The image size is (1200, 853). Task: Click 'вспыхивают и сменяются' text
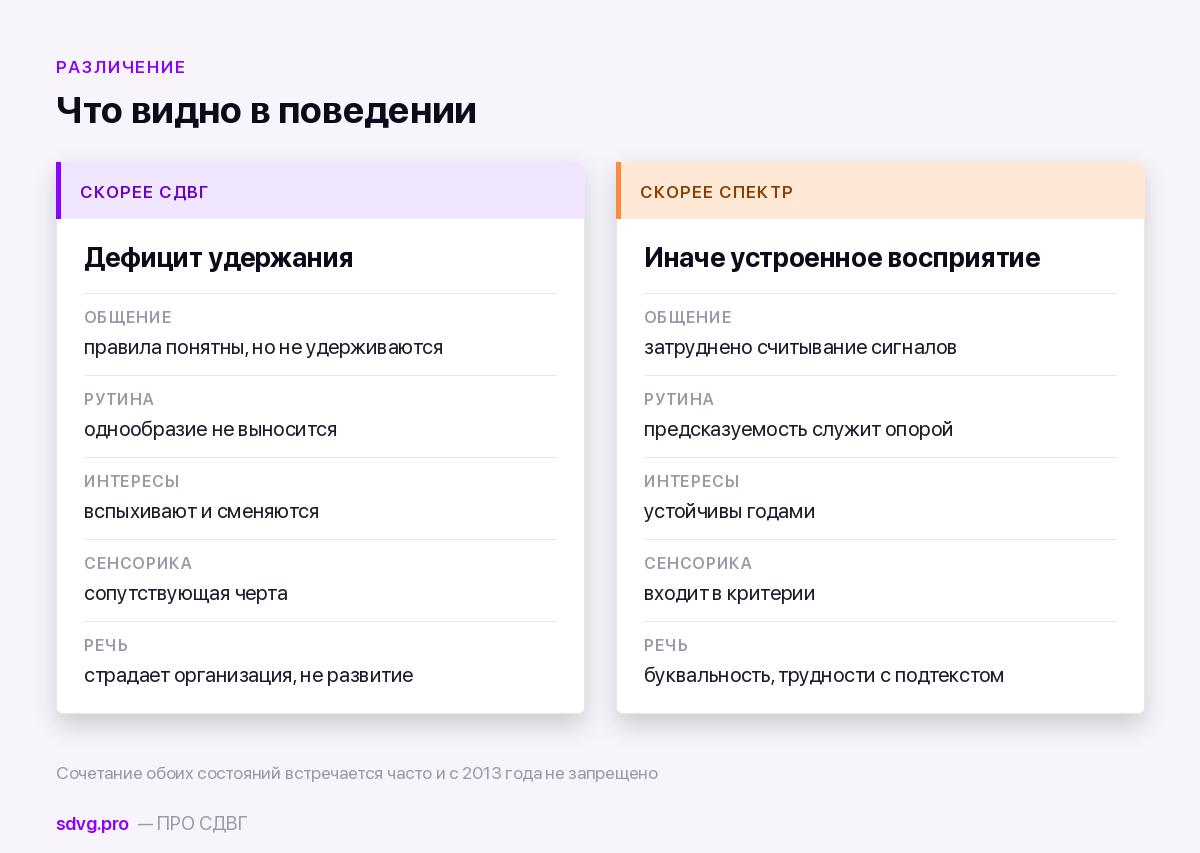[x=201, y=512]
